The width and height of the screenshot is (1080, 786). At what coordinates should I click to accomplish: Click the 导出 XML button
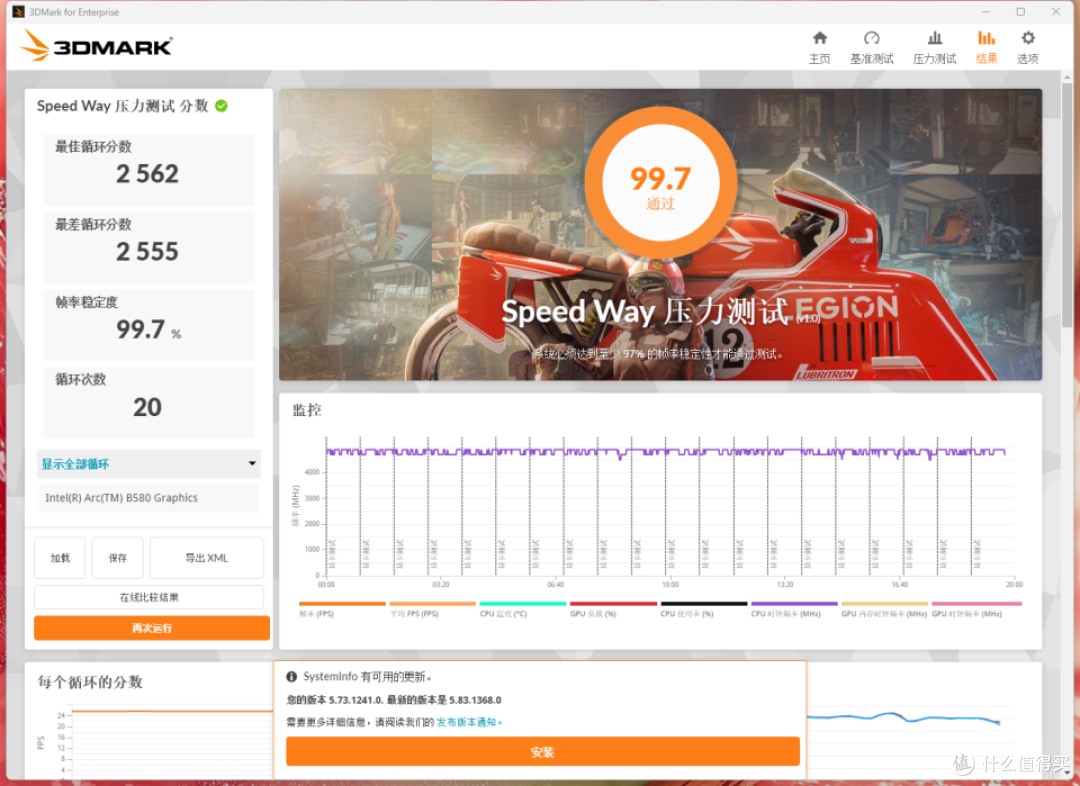click(207, 558)
